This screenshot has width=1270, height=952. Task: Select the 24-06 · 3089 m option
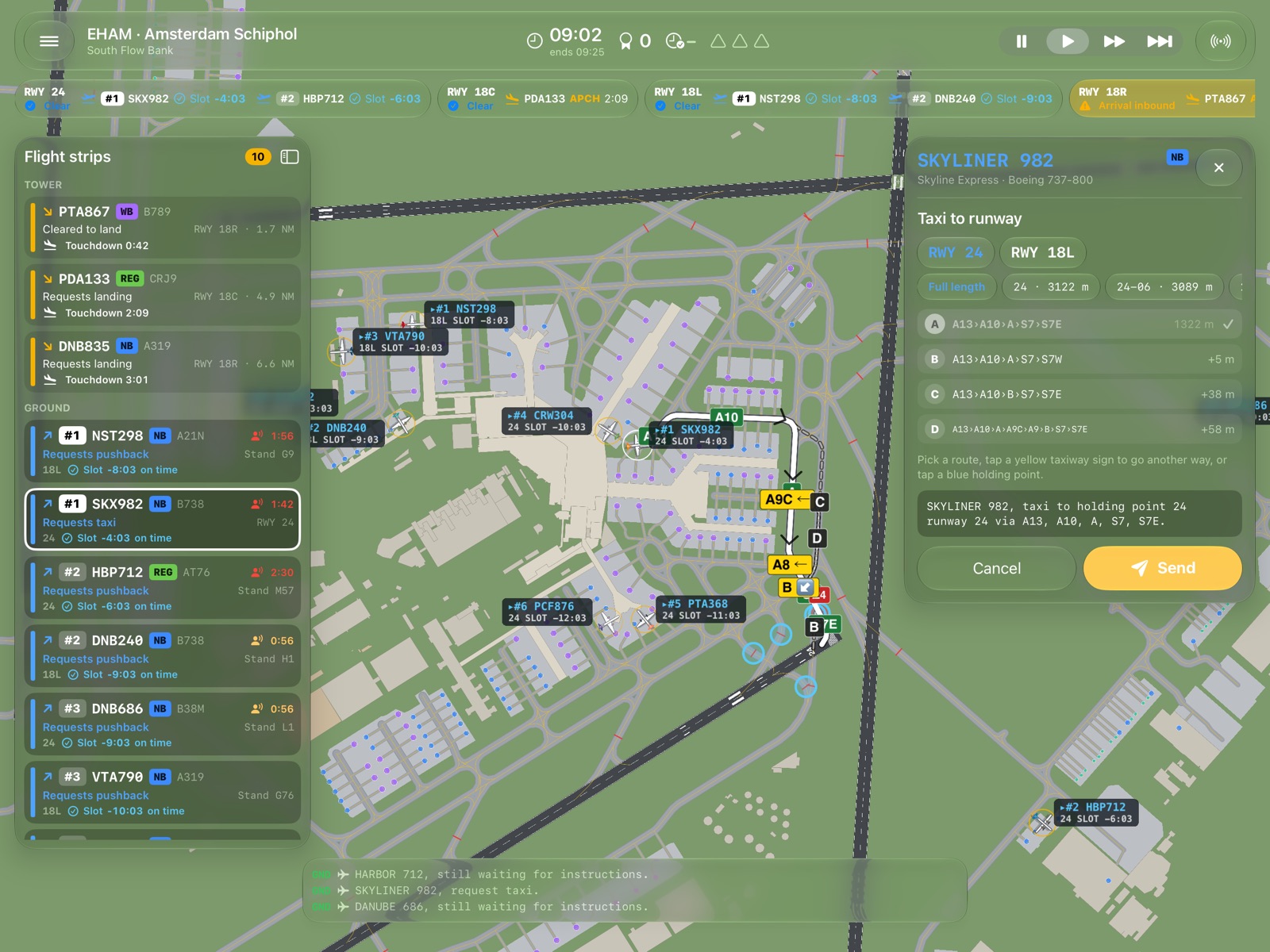click(1164, 287)
